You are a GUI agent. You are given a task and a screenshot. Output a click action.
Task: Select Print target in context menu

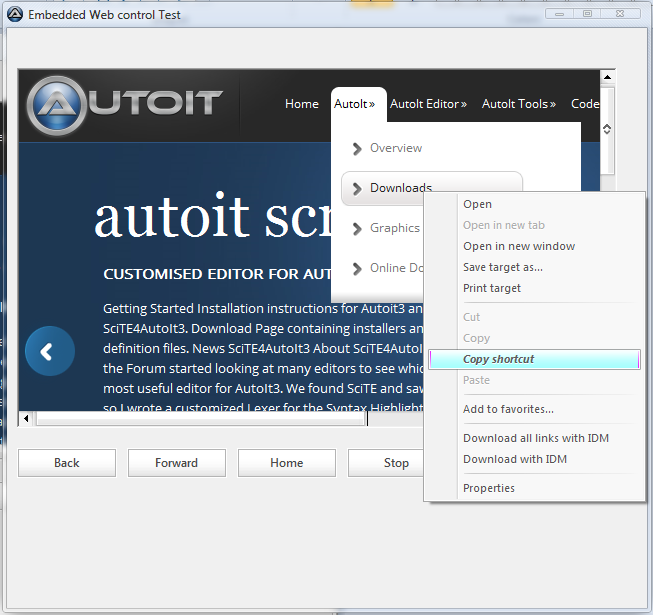tap(534, 288)
